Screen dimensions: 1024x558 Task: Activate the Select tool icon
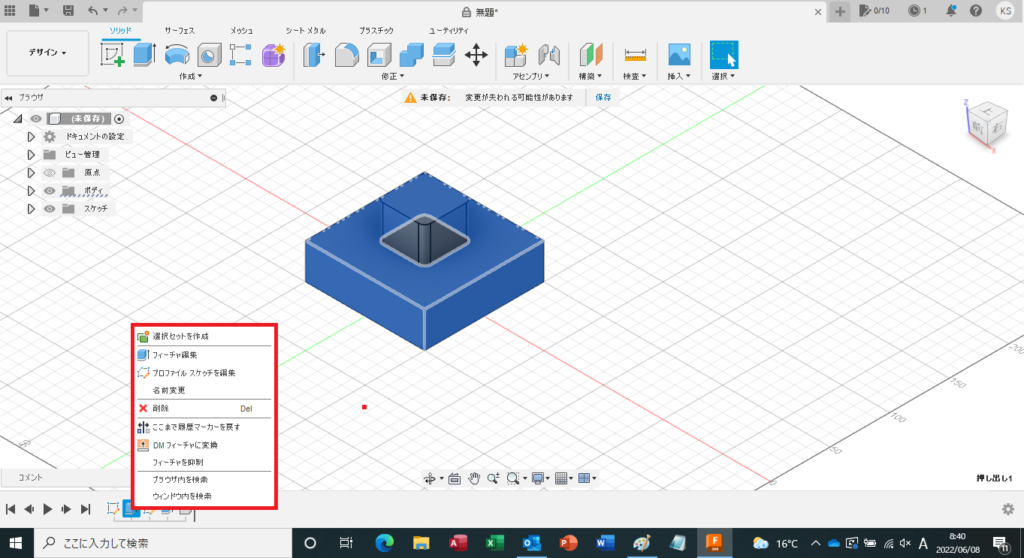(724, 55)
